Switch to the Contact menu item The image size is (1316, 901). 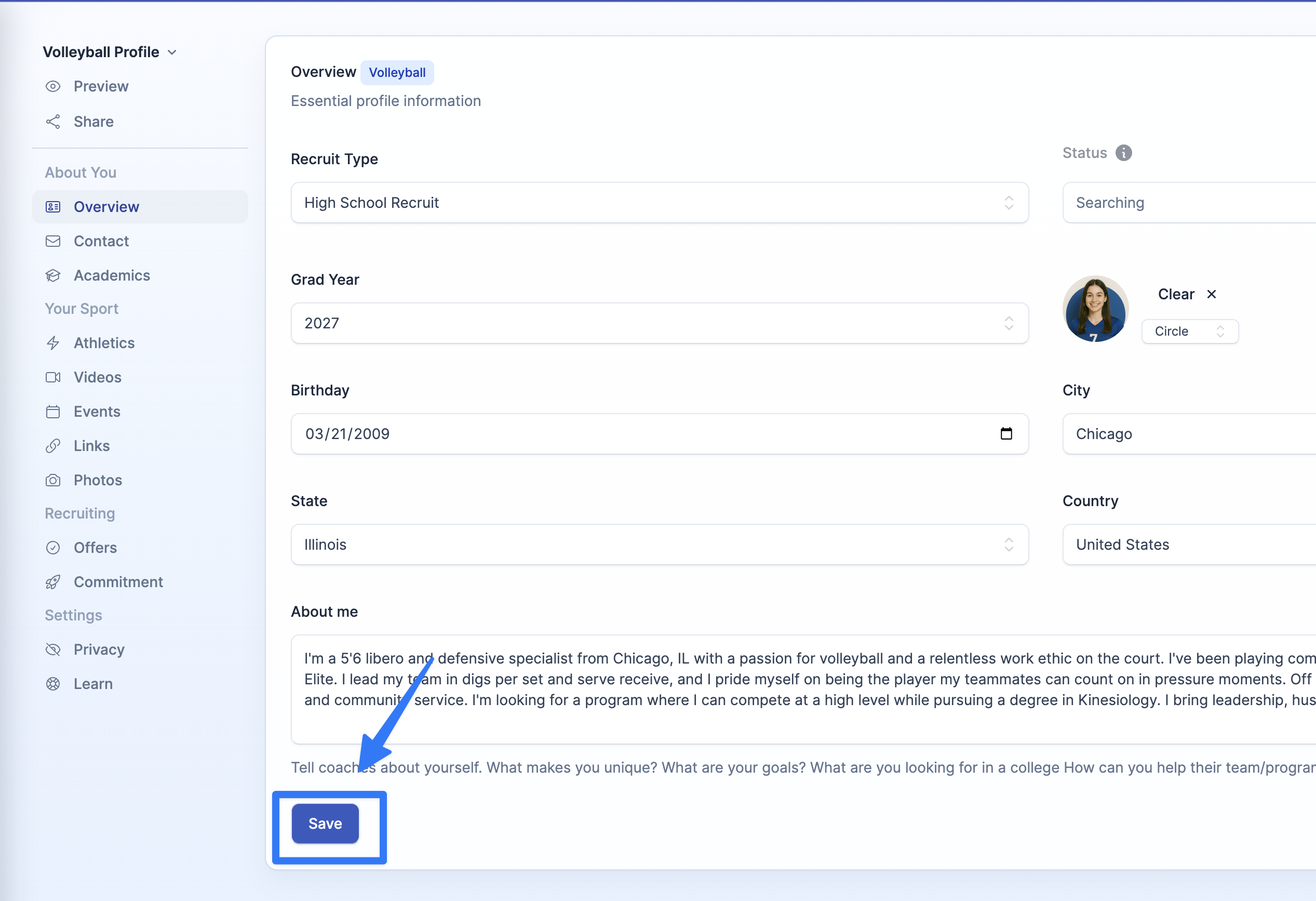[x=101, y=242]
